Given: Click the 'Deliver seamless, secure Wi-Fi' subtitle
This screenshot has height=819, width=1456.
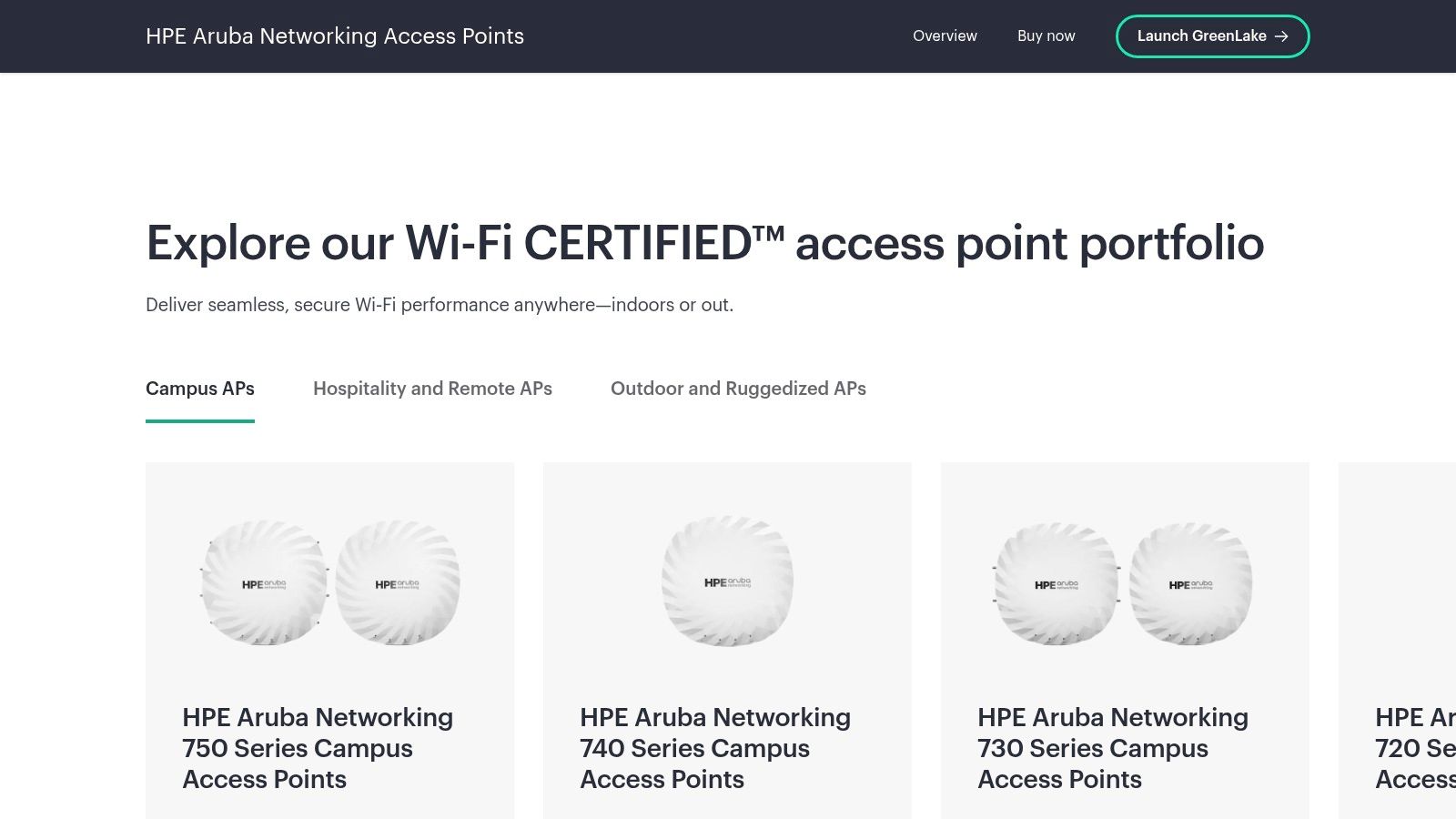Looking at the screenshot, I should 440,305.
